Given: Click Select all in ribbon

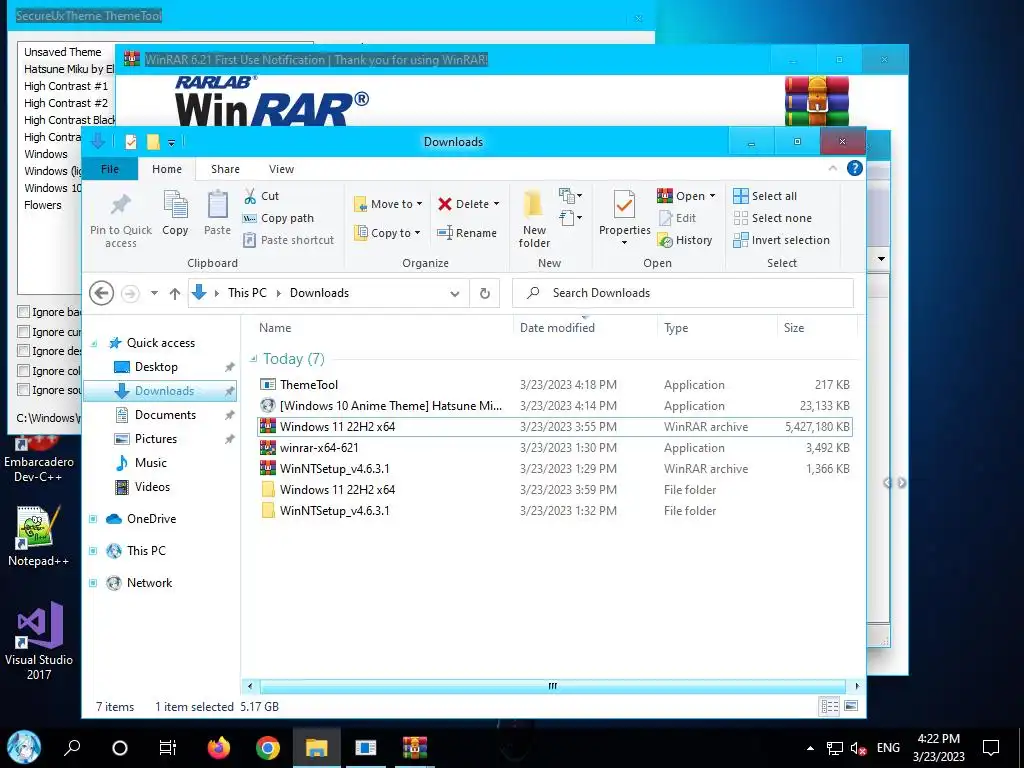Looking at the screenshot, I should click(765, 196).
